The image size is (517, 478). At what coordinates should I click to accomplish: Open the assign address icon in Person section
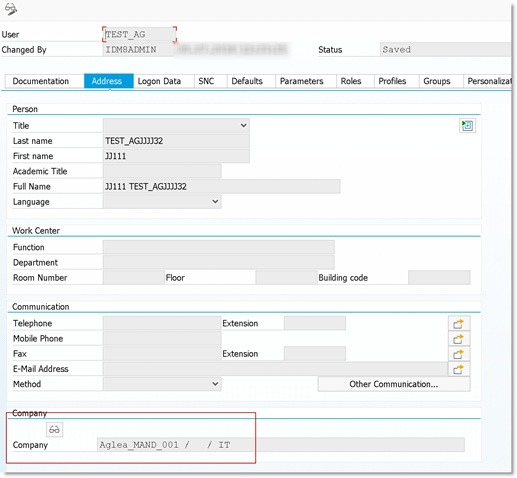467,126
